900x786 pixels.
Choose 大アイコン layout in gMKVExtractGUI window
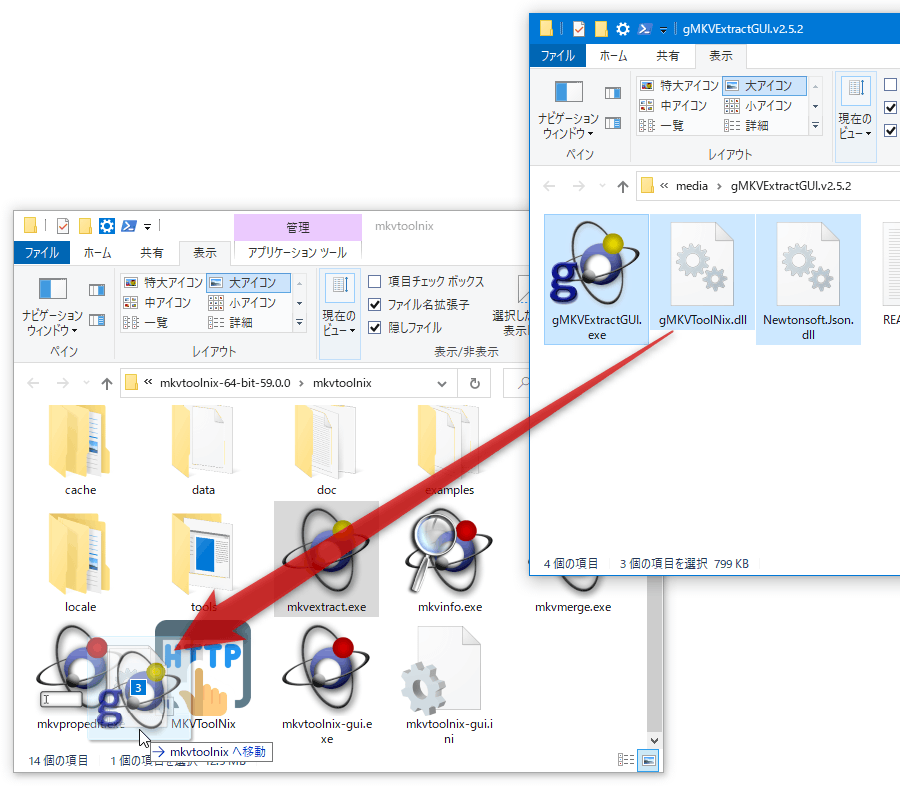coord(765,86)
